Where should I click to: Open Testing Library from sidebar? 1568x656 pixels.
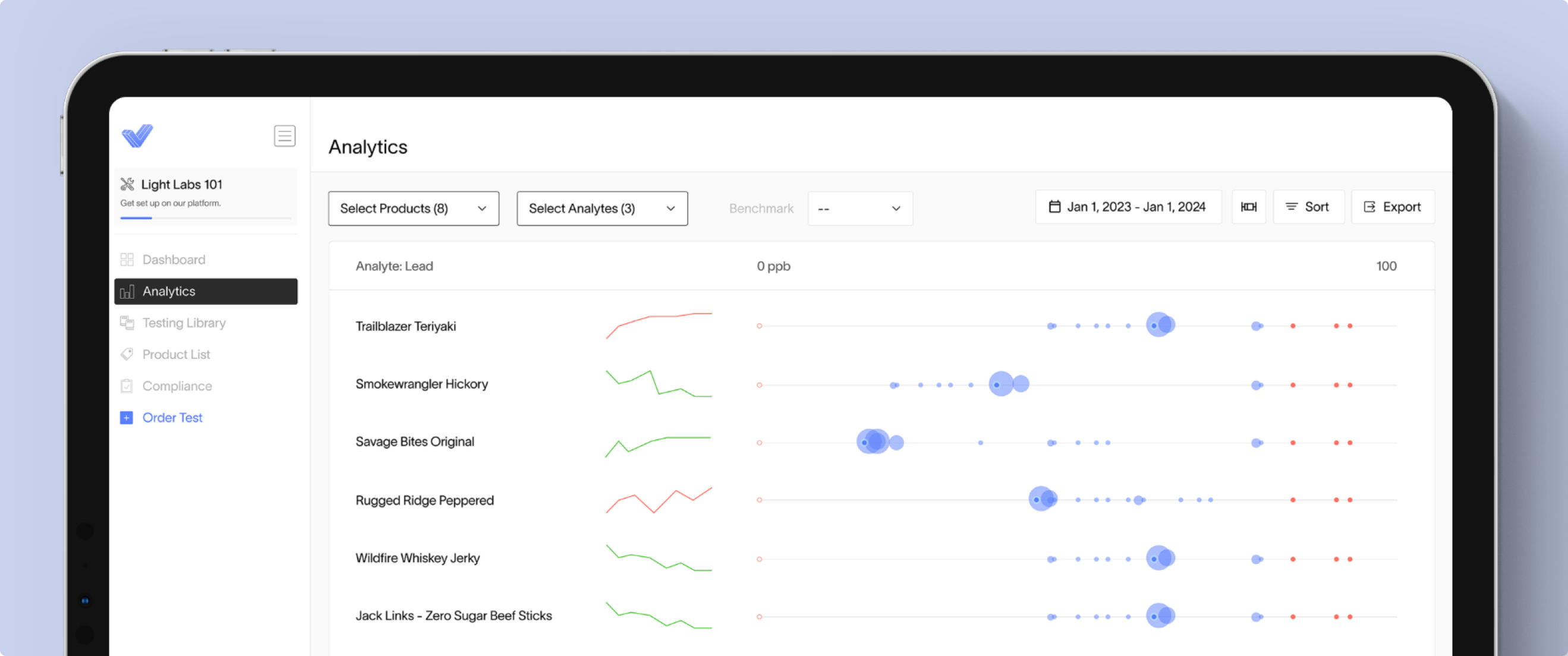click(x=206, y=323)
